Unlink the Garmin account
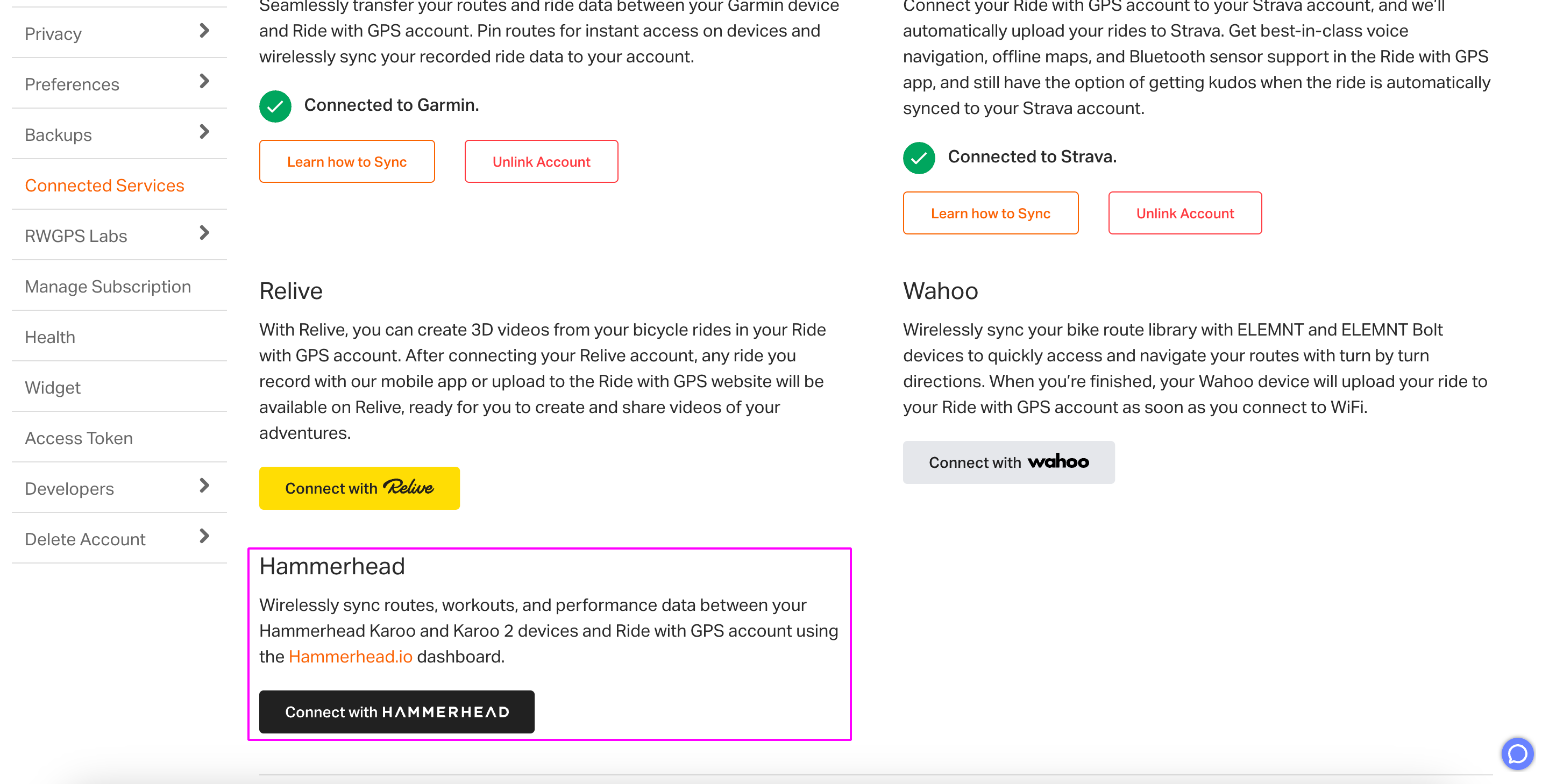This screenshot has height=784, width=1549. [541, 162]
